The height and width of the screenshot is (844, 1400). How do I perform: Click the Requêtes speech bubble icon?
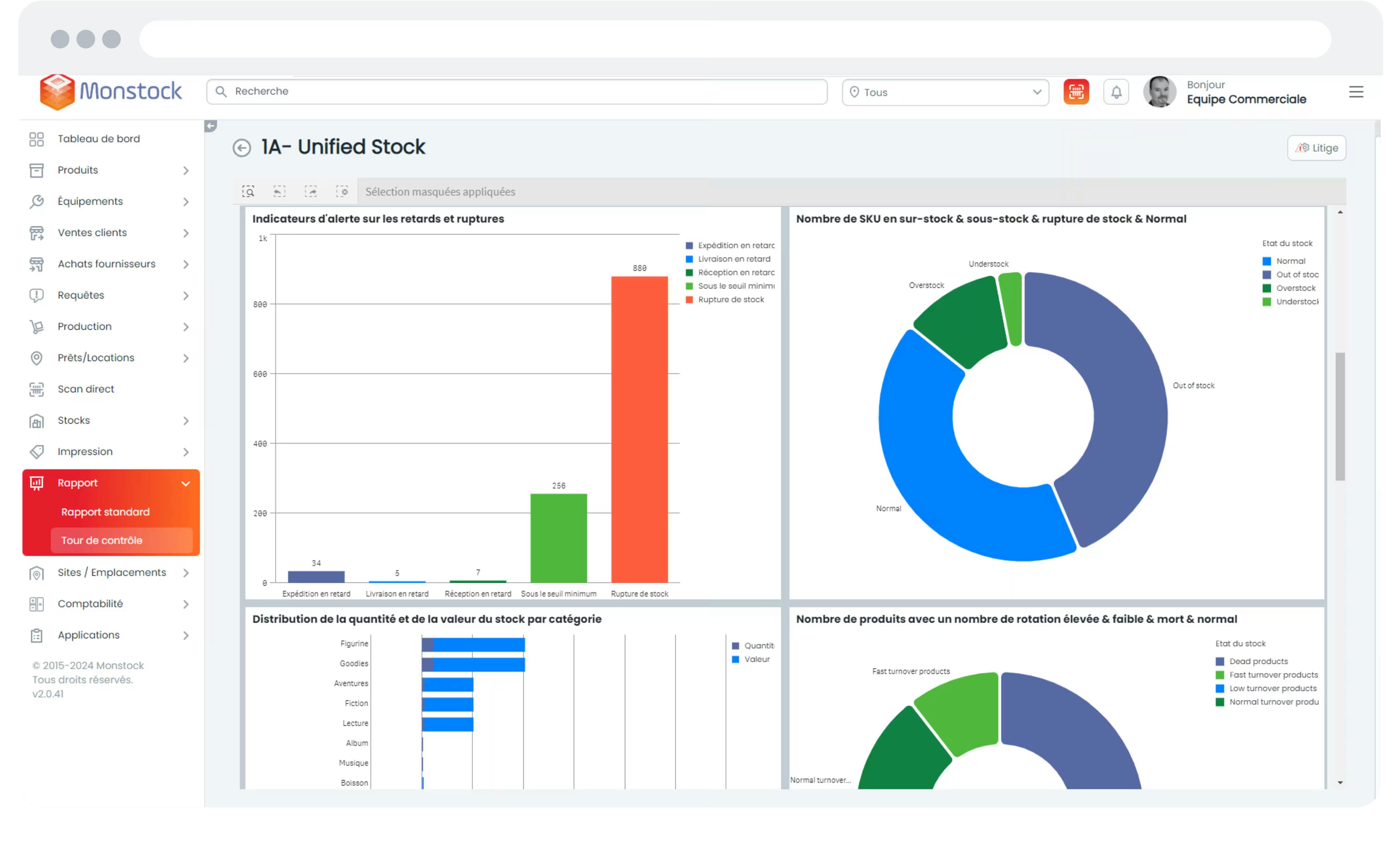click(x=36, y=296)
